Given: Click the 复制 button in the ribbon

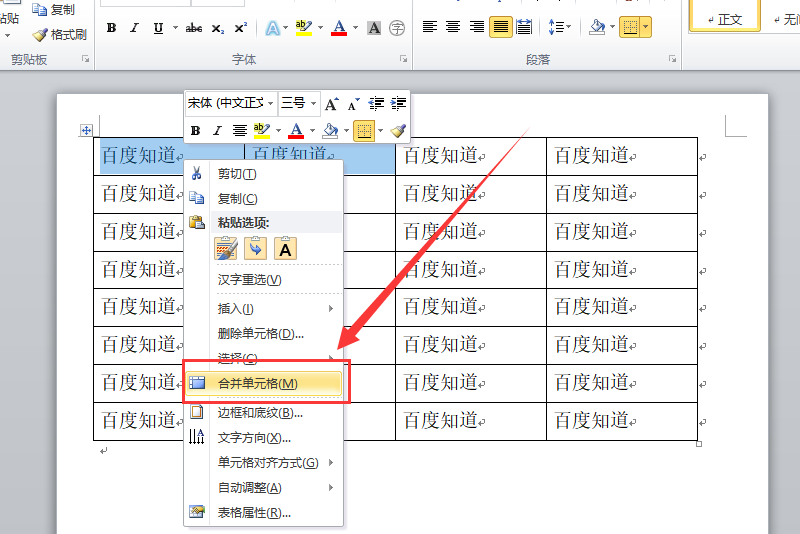Looking at the screenshot, I should click(54, 10).
